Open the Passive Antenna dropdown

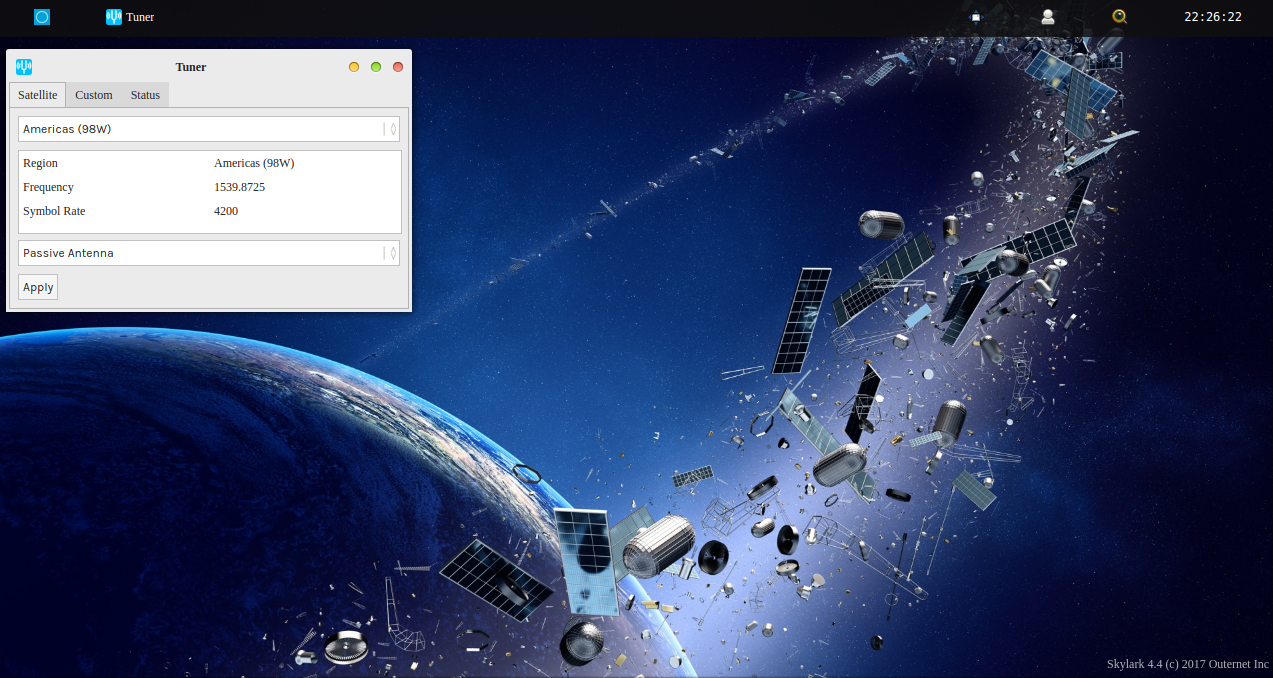(x=209, y=253)
